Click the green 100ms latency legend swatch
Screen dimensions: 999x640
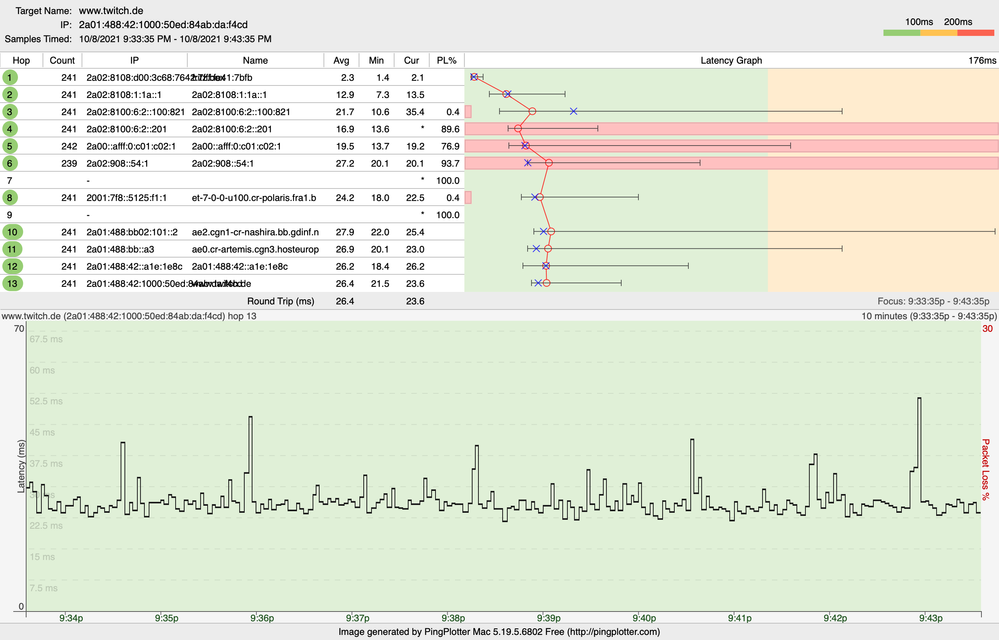(902, 32)
